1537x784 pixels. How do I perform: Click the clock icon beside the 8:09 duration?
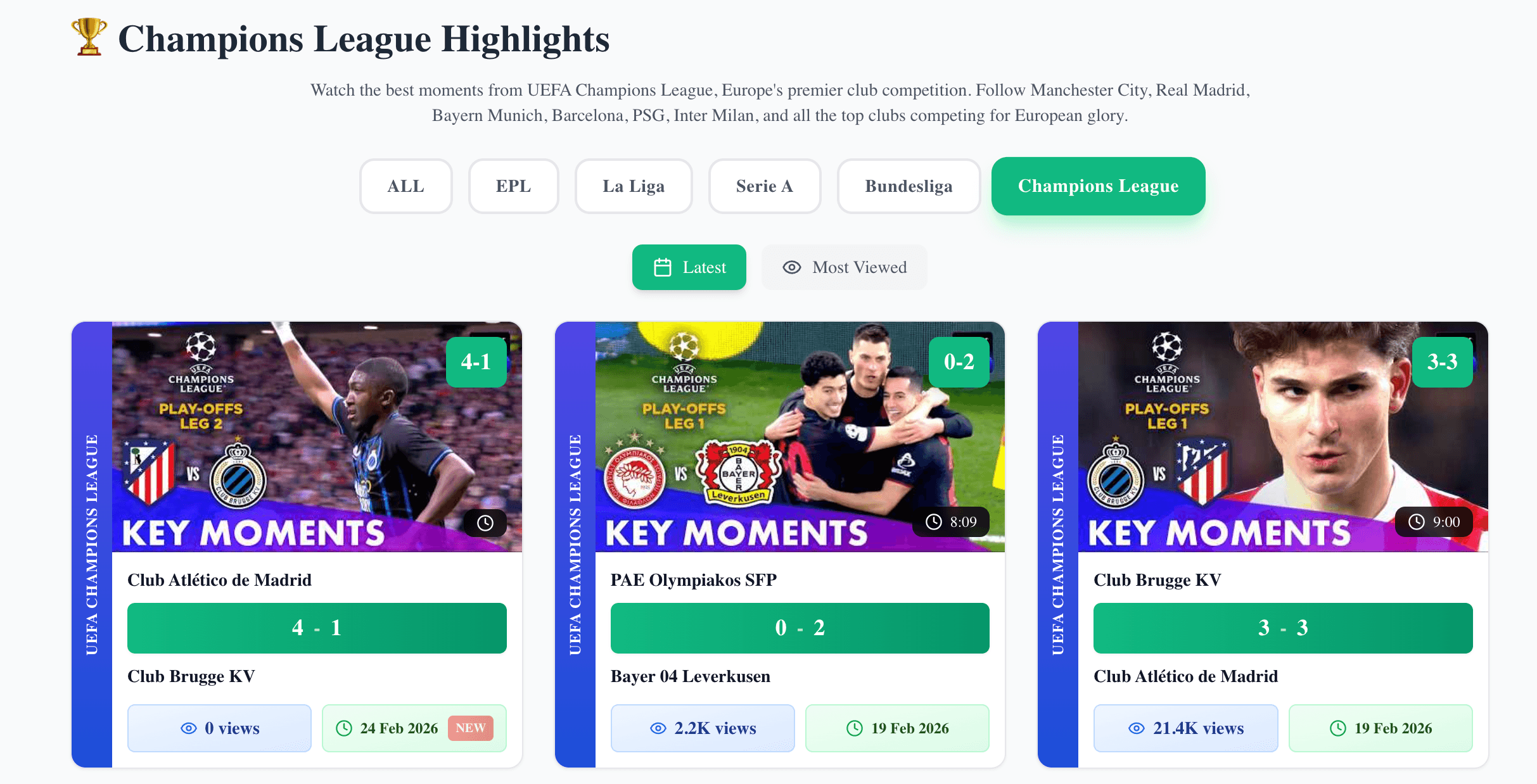point(934,522)
